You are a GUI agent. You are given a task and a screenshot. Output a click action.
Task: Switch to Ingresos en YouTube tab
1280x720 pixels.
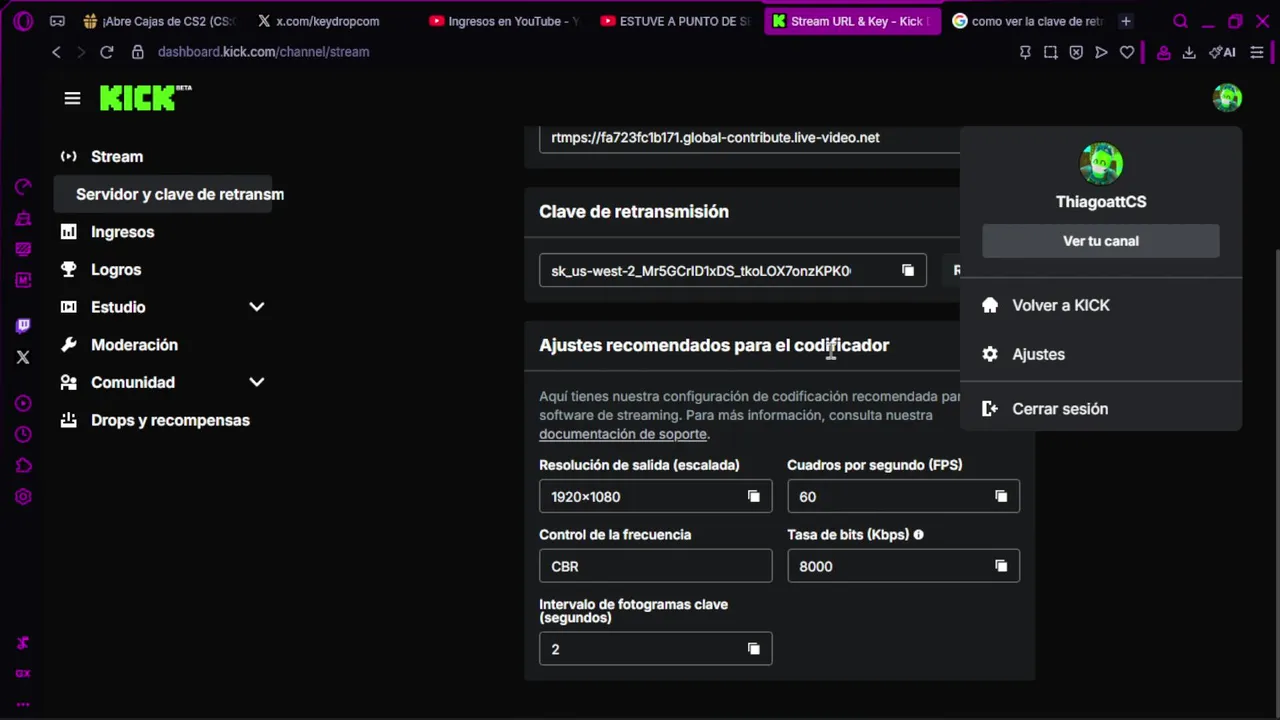point(504,21)
